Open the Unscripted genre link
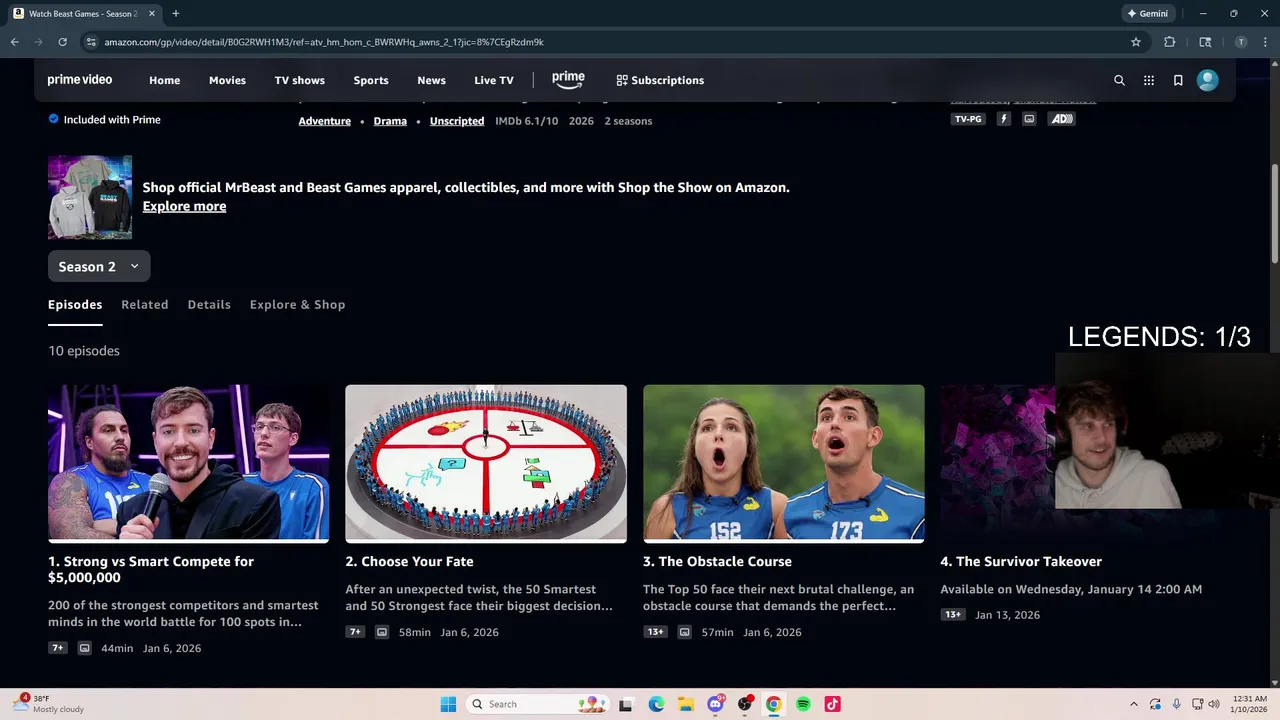Viewport: 1280px width, 720px height. point(457,121)
